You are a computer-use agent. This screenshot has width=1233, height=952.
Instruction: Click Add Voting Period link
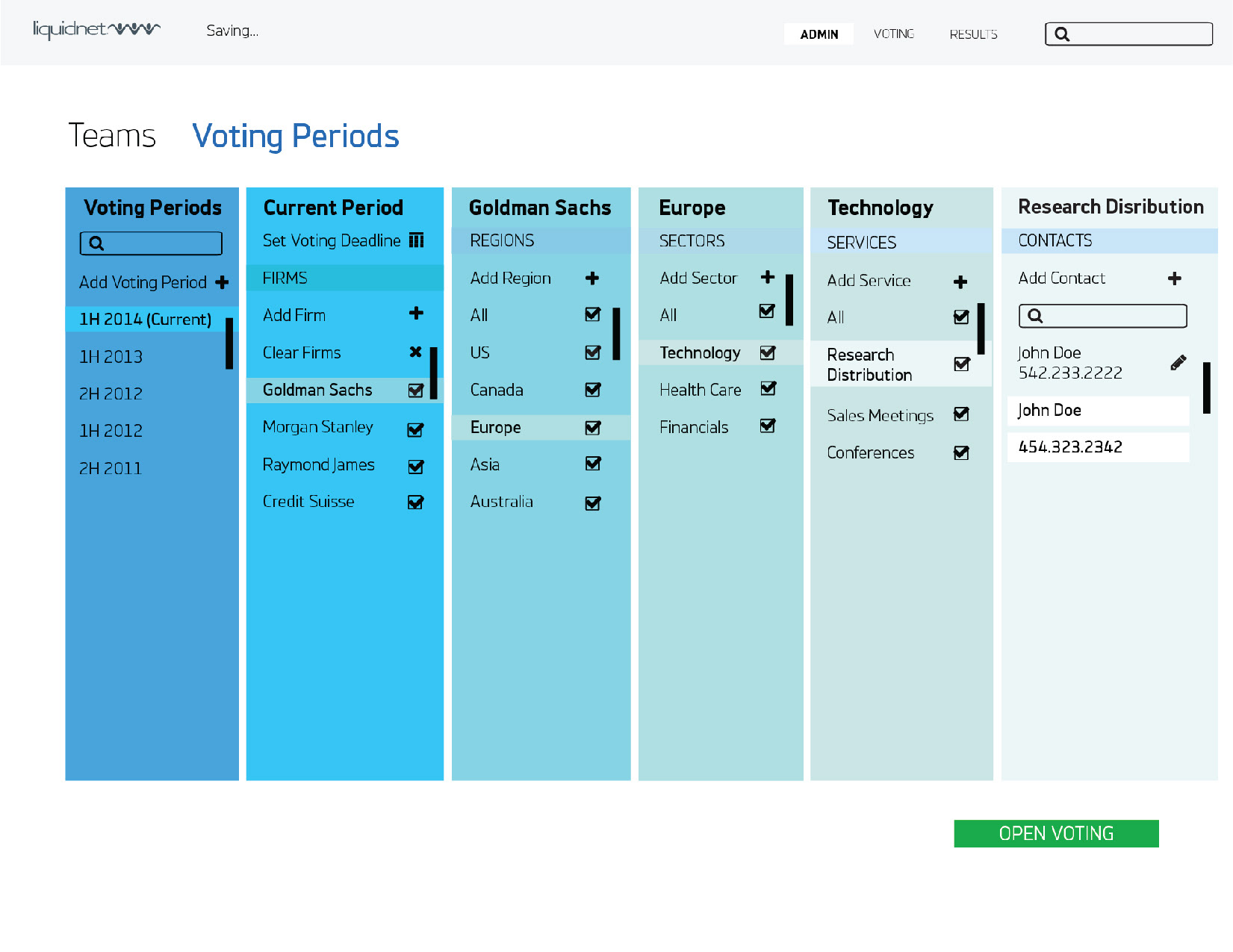tap(143, 282)
